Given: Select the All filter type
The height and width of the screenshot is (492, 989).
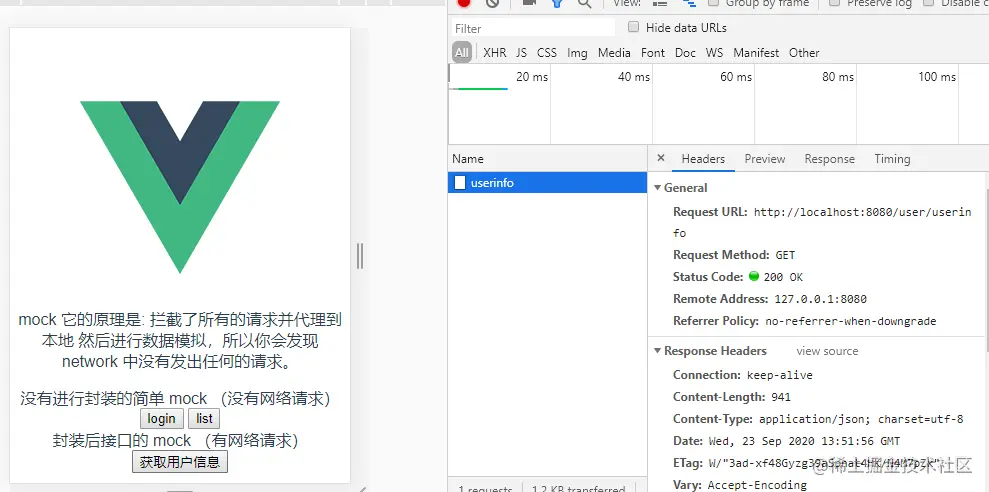Looking at the screenshot, I should (462, 53).
